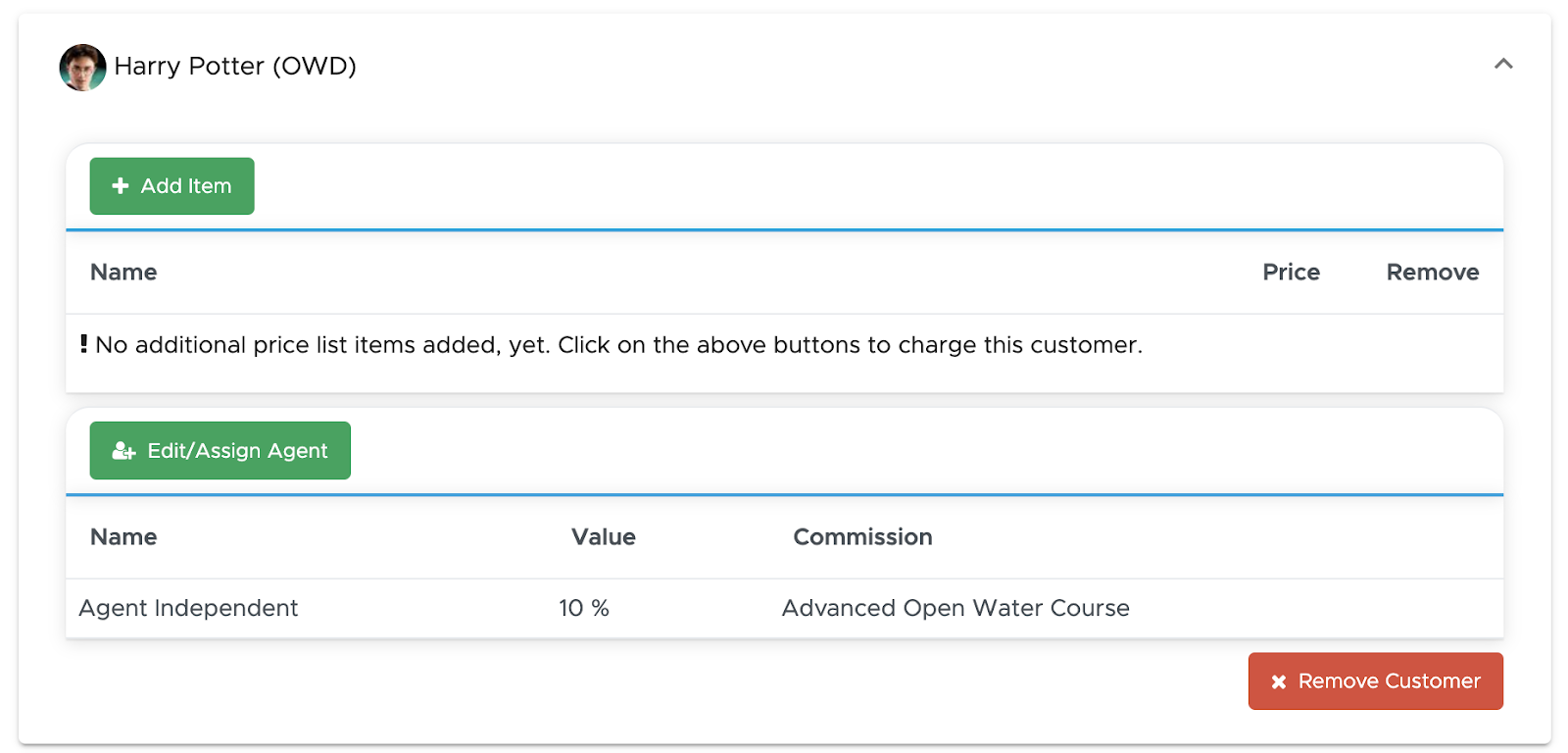The width and height of the screenshot is (1568, 753).
Task: Remove the customer with the red button
Action: (x=1375, y=680)
